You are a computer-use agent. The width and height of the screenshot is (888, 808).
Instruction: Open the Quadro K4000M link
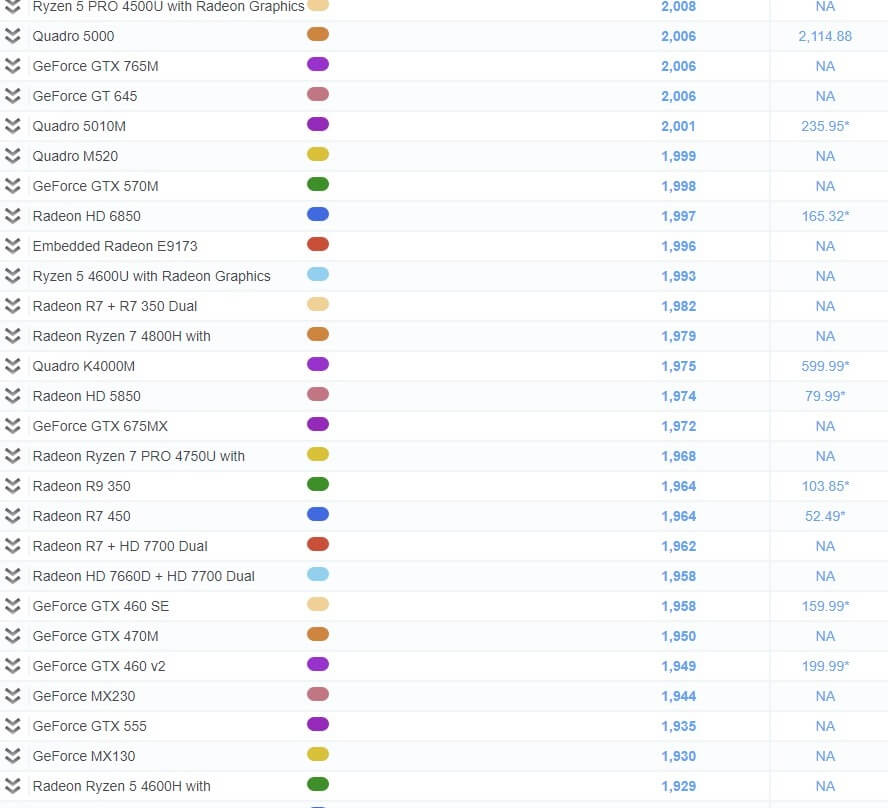pos(83,366)
